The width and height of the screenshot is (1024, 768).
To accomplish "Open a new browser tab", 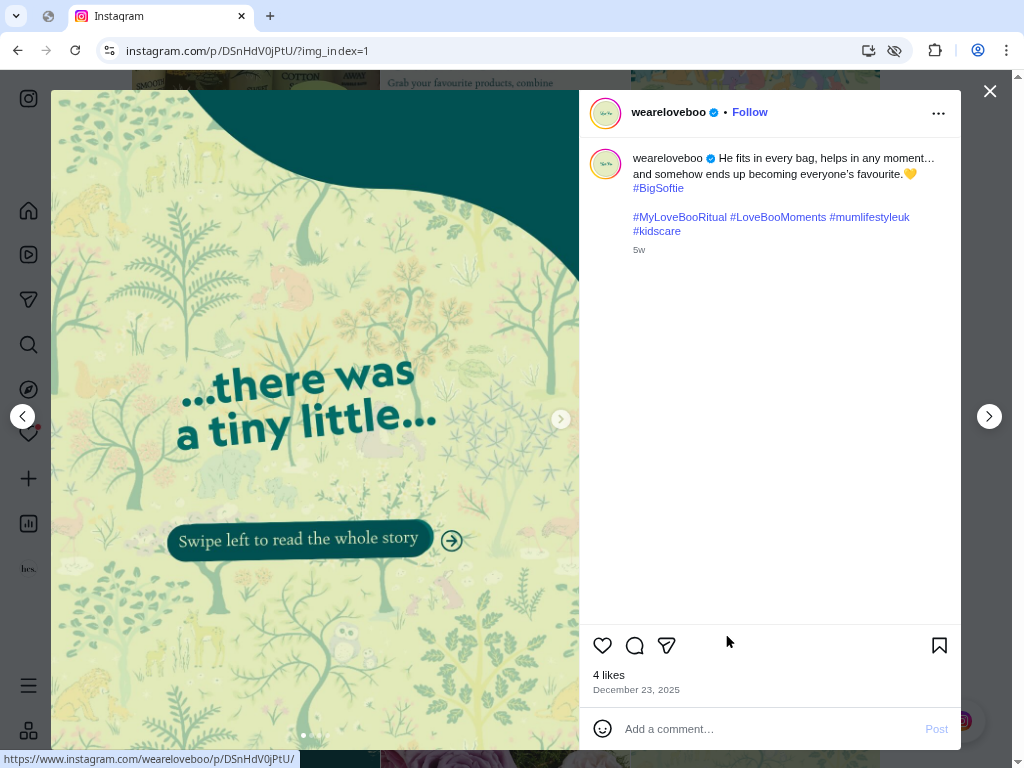I will coord(270,16).
